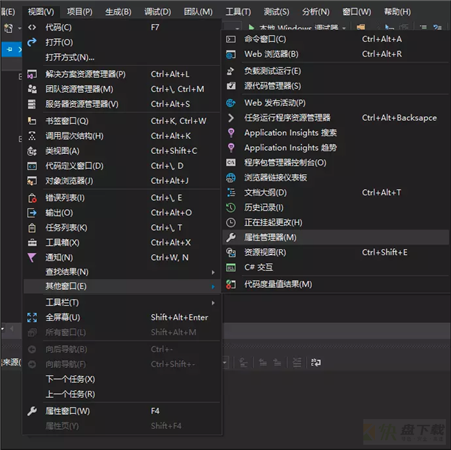Click the Application Insights 搜索 lightbulb icon

[x=231, y=133]
